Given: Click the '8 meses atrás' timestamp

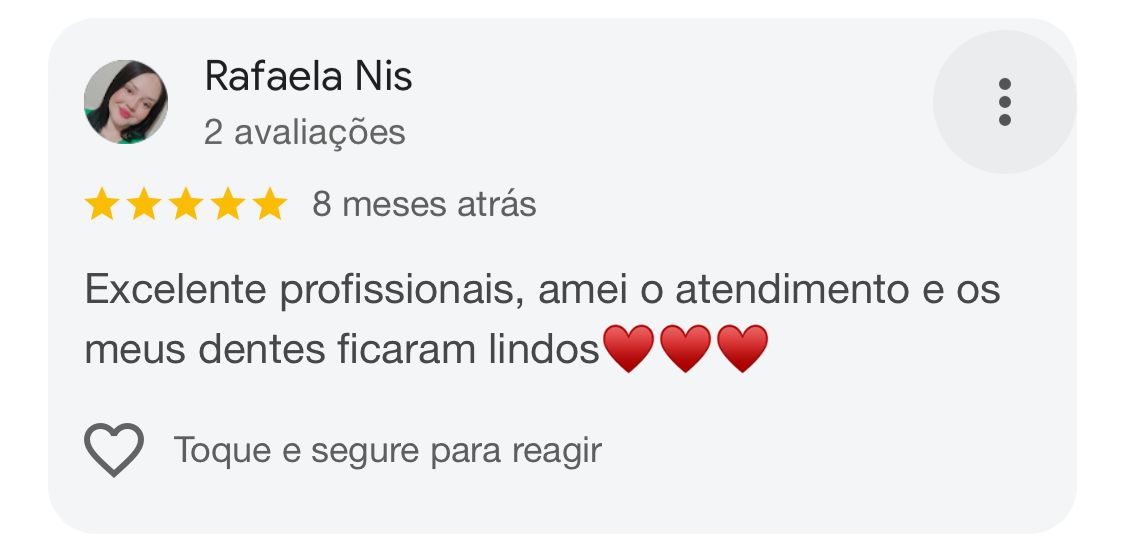Looking at the screenshot, I should click(424, 205).
